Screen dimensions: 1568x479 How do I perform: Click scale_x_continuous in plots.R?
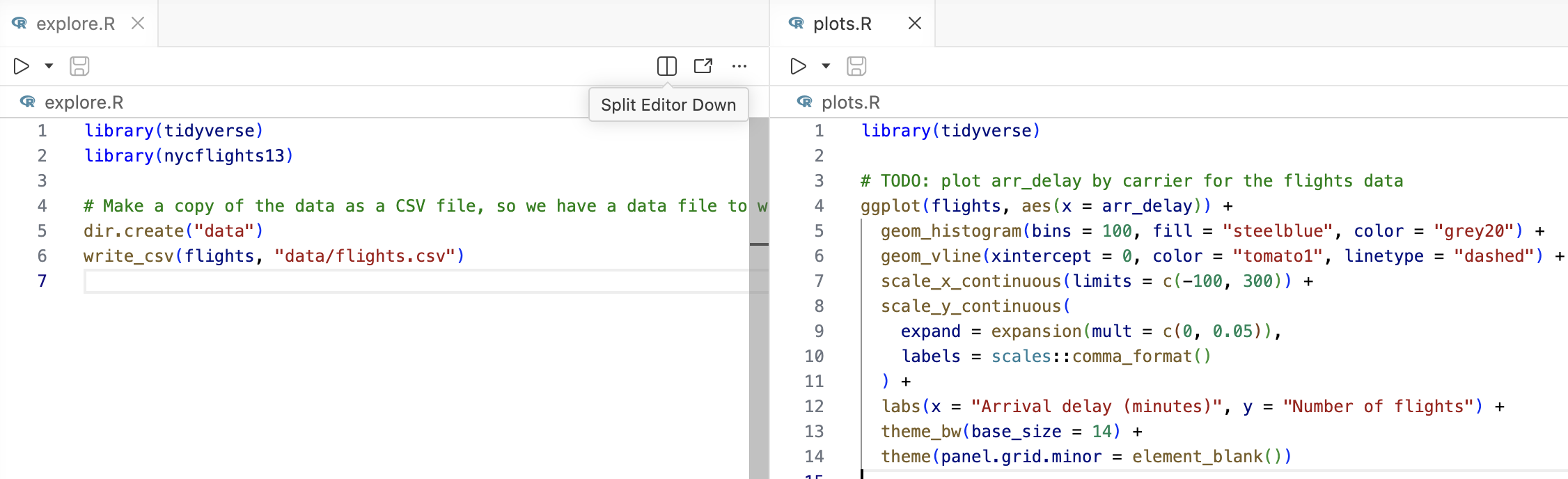971,281
